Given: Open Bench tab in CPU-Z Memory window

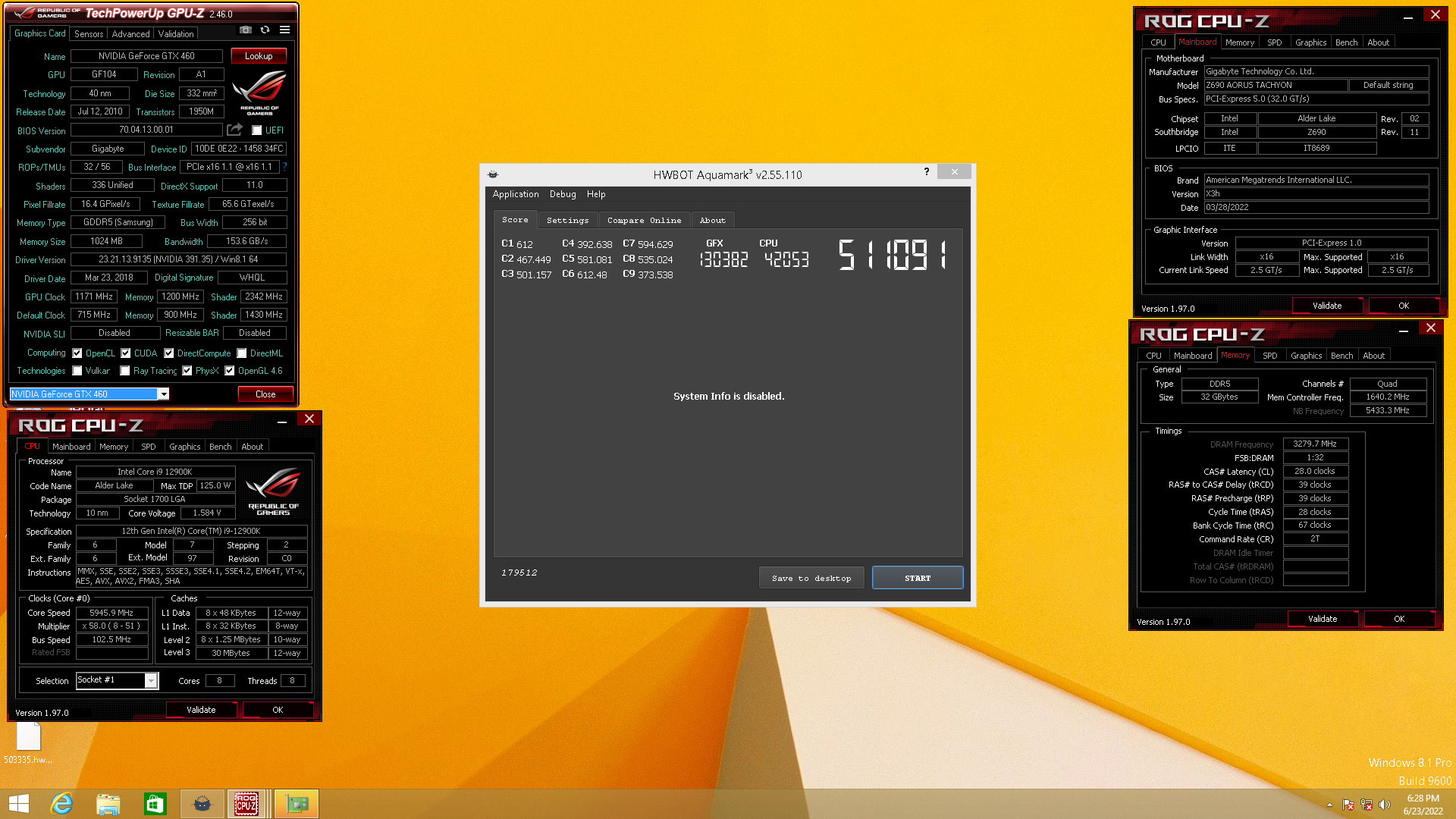Looking at the screenshot, I should click(1341, 356).
